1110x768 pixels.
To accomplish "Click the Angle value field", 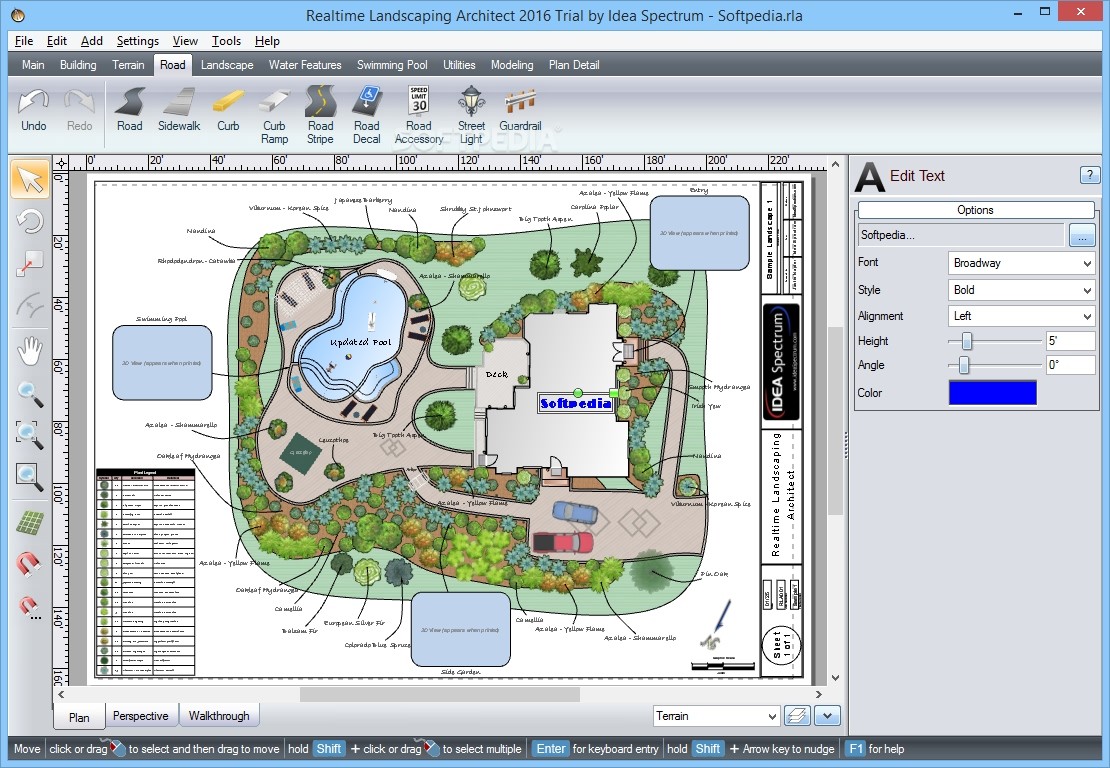I will click(x=1070, y=365).
